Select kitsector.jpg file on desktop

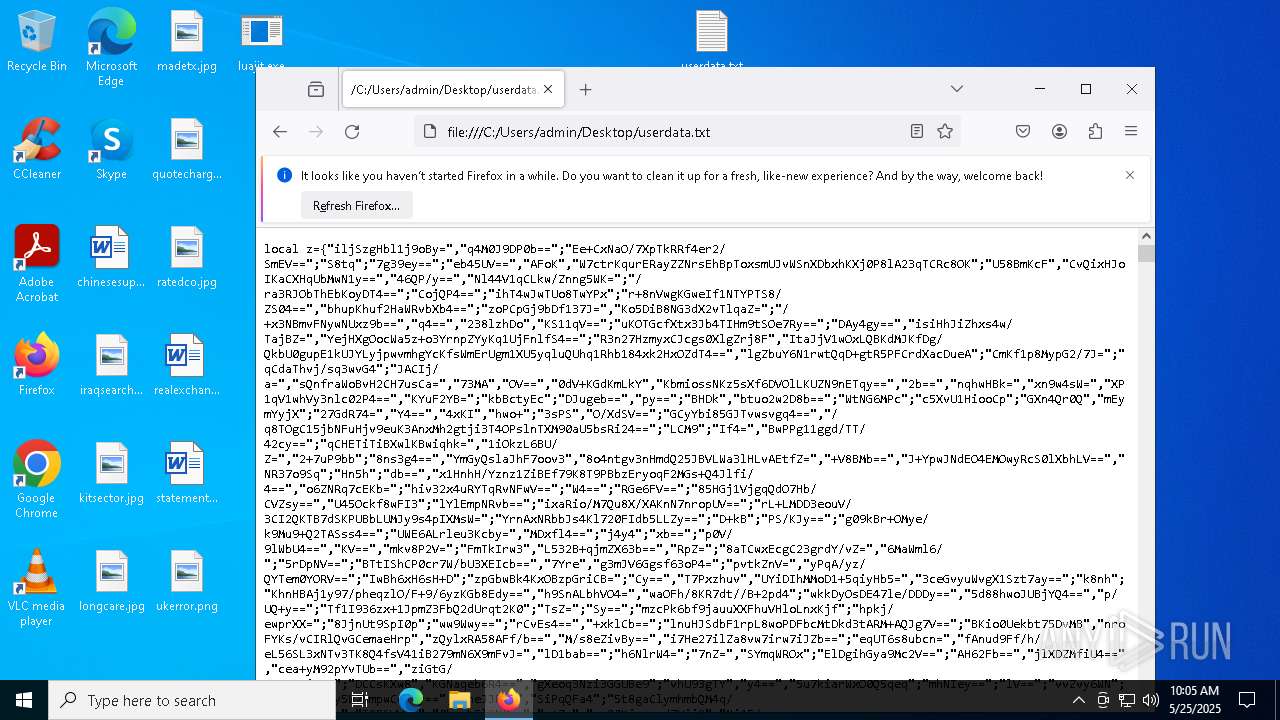pyautogui.click(x=111, y=473)
